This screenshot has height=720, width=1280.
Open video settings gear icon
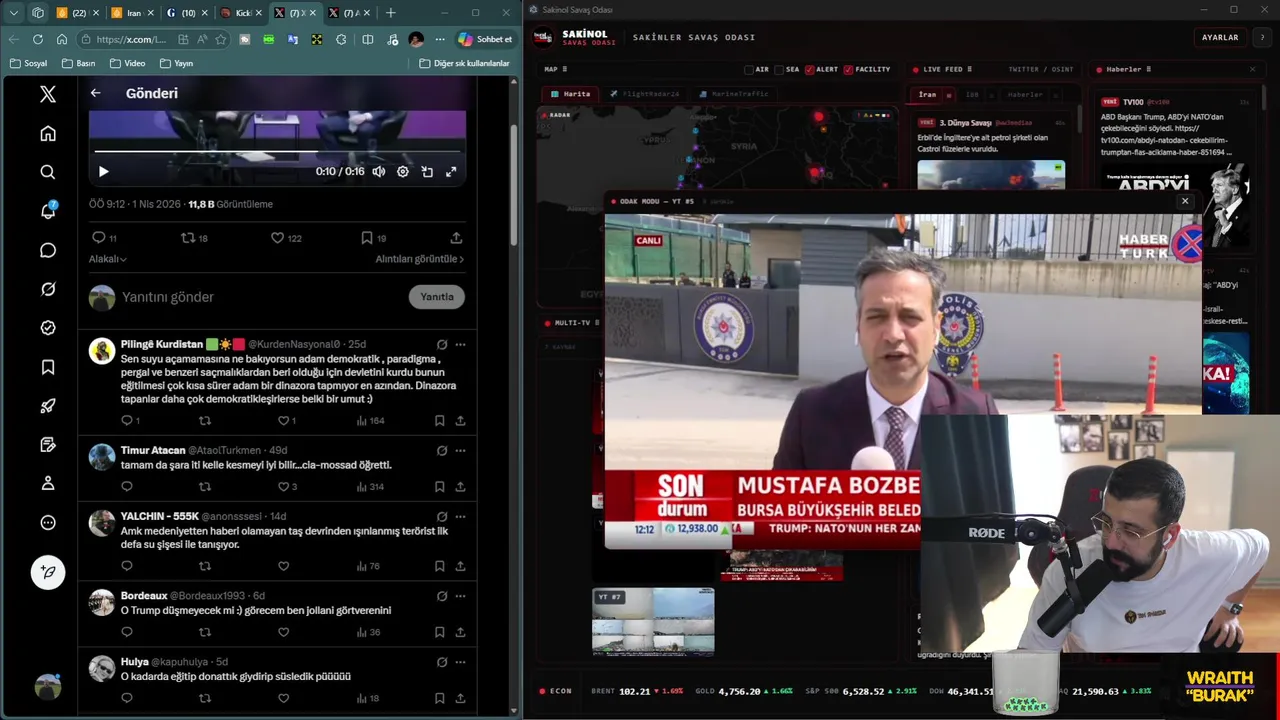(x=403, y=172)
